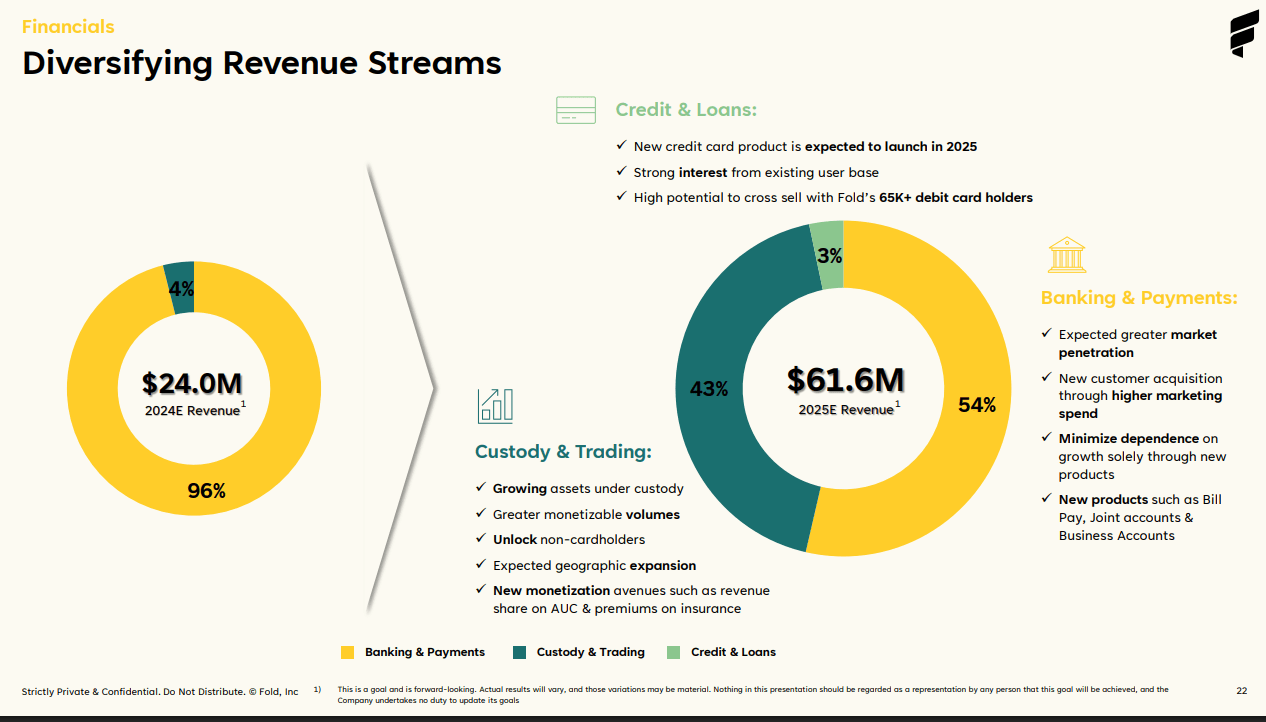1266x722 pixels.
Task: Select the yellow Banking & Payments legend swatch
Action: [x=347, y=651]
